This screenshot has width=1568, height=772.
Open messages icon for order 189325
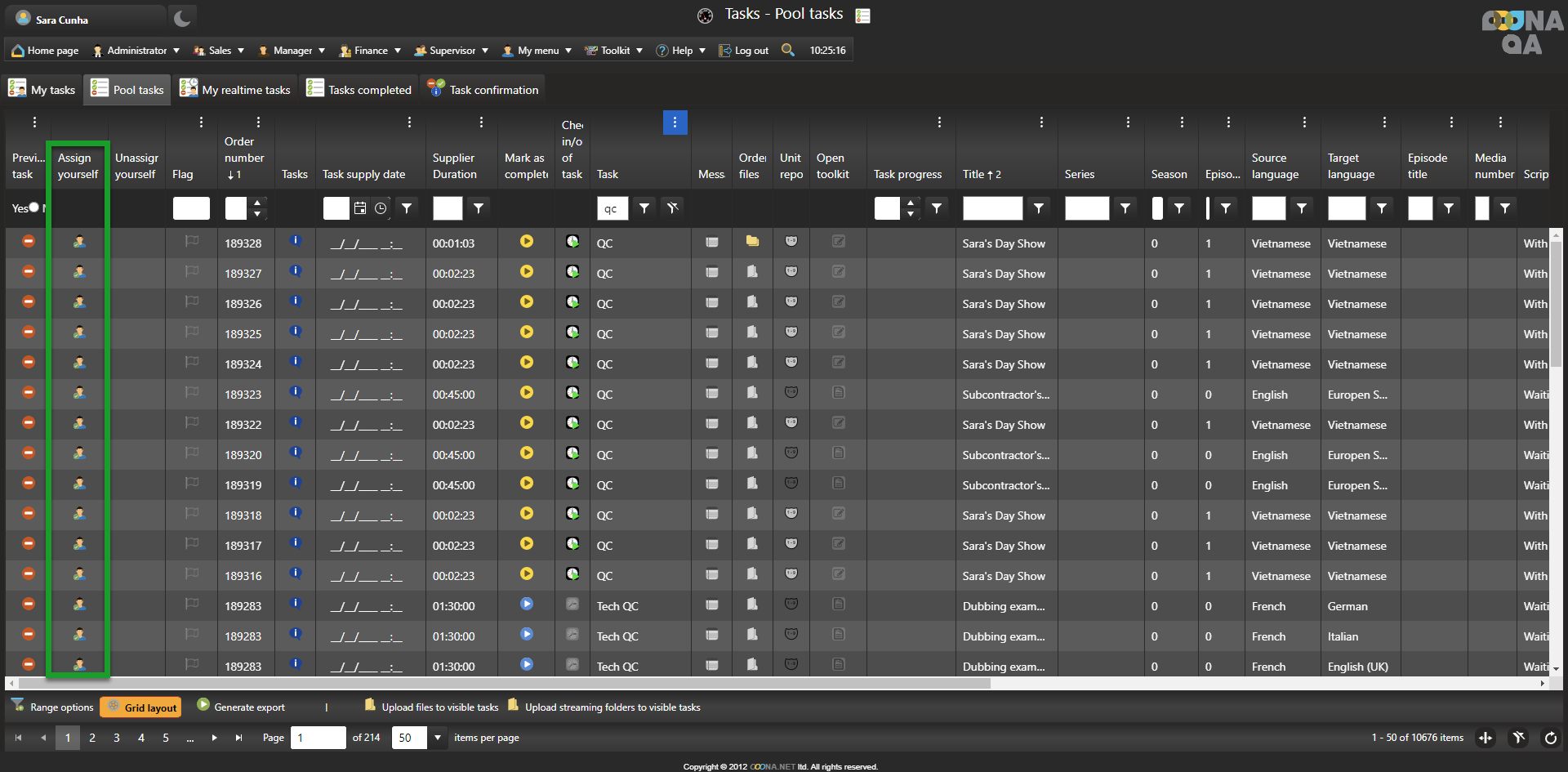(712, 333)
